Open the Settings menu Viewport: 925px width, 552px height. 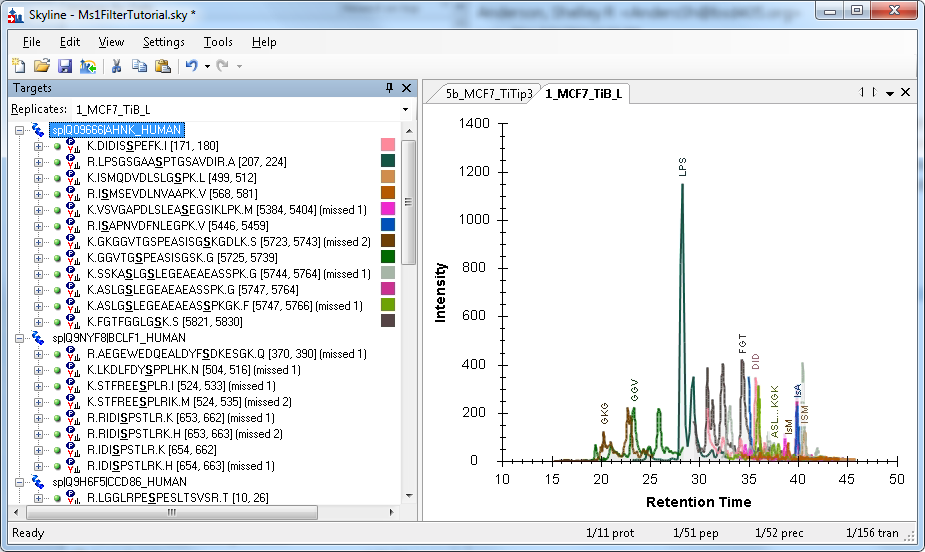click(x=163, y=42)
